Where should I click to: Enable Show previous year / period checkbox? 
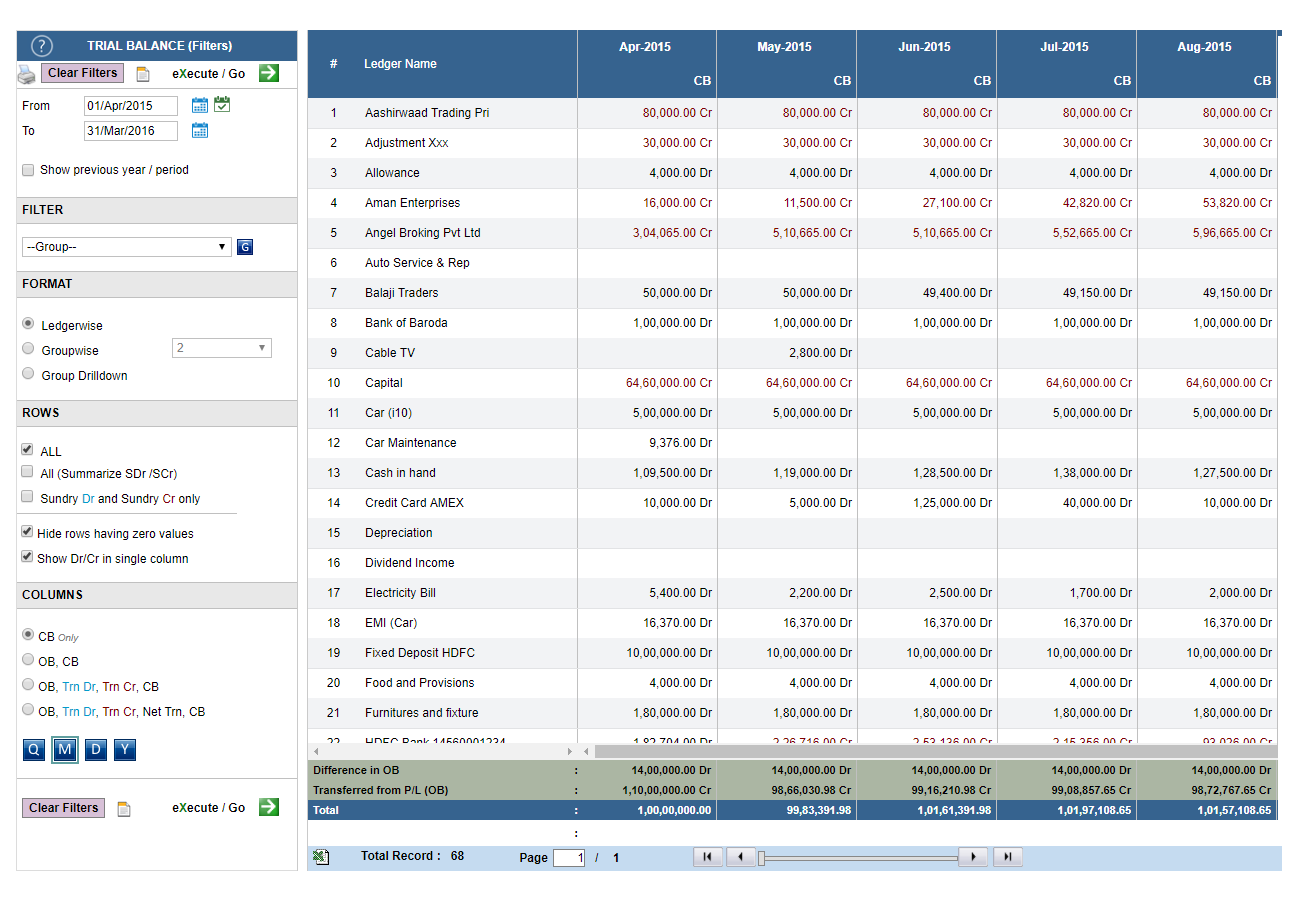click(28, 170)
